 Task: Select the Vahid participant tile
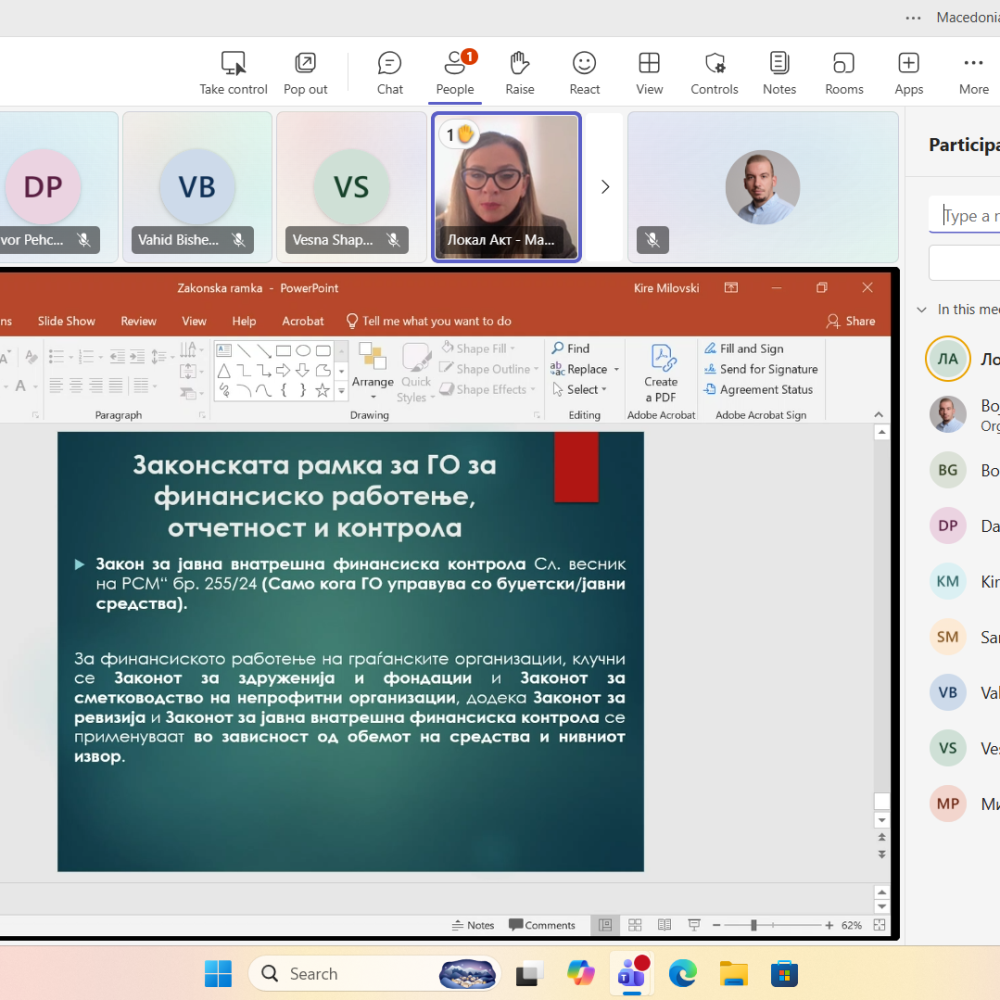pos(197,187)
